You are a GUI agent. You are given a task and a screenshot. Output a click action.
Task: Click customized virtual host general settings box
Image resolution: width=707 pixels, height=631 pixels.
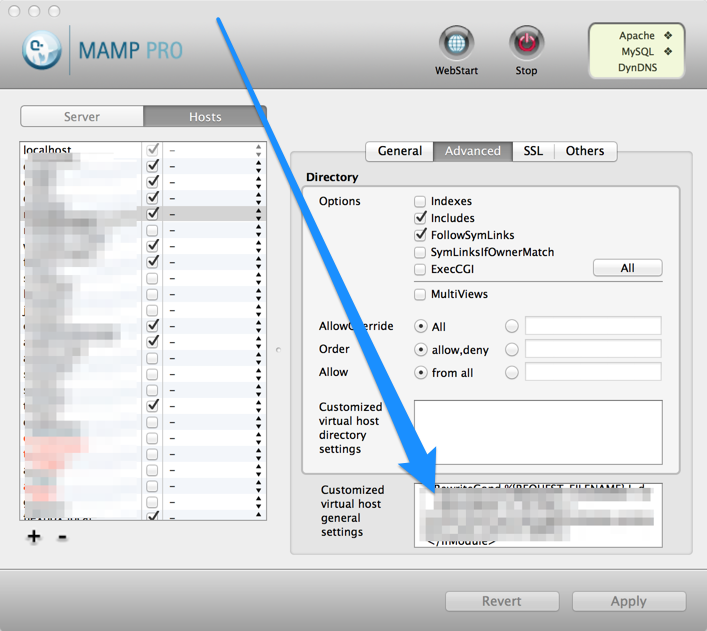tap(538, 516)
